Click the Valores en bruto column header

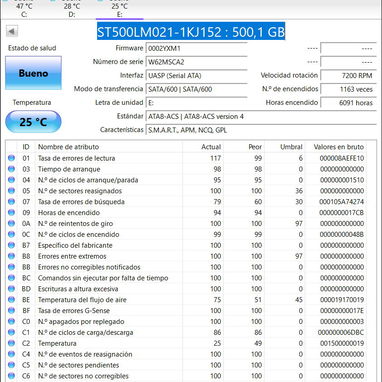click(339, 147)
